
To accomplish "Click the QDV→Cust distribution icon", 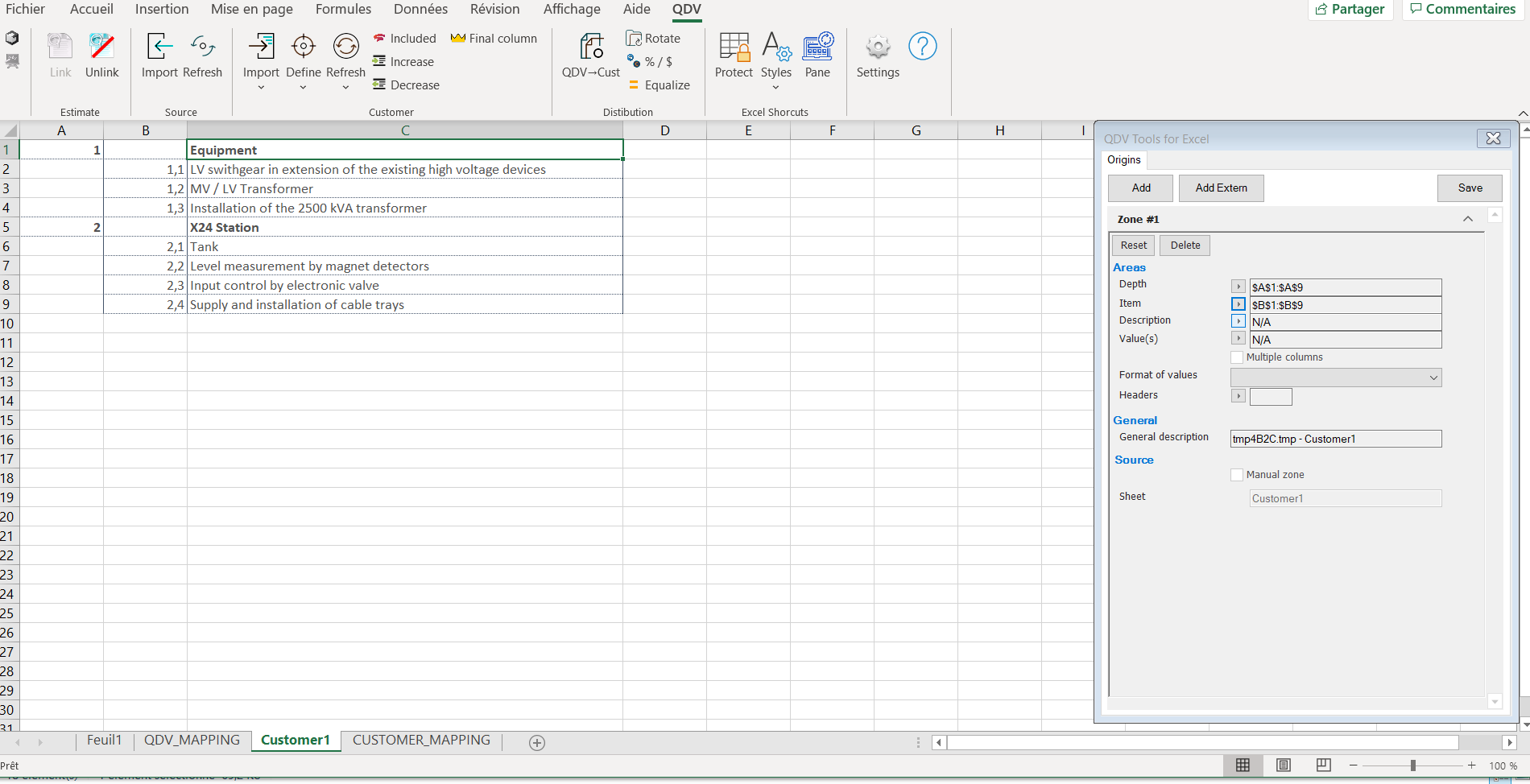I will (x=591, y=47).
